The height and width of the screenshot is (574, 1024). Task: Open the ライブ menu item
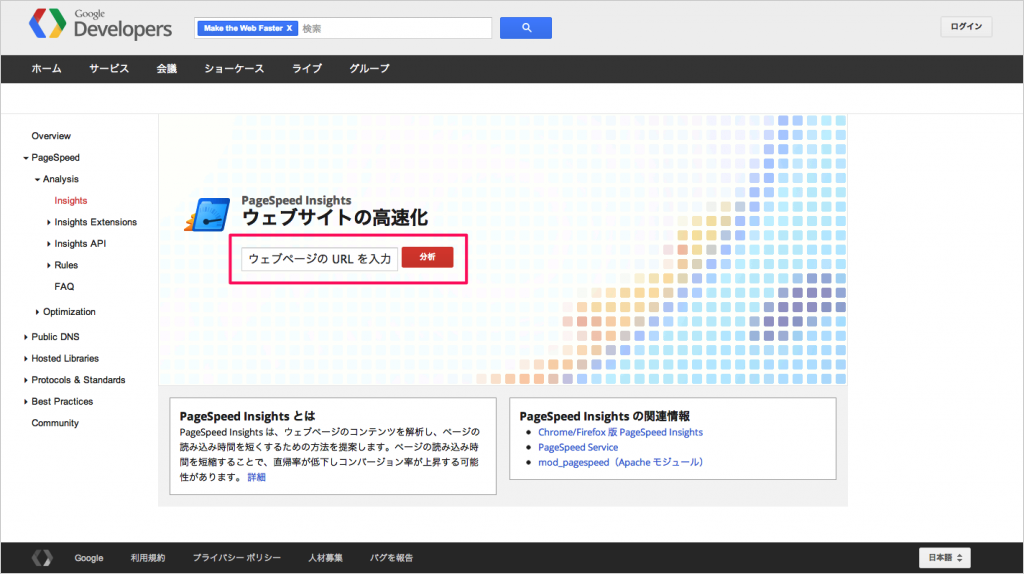click(307, 69)
